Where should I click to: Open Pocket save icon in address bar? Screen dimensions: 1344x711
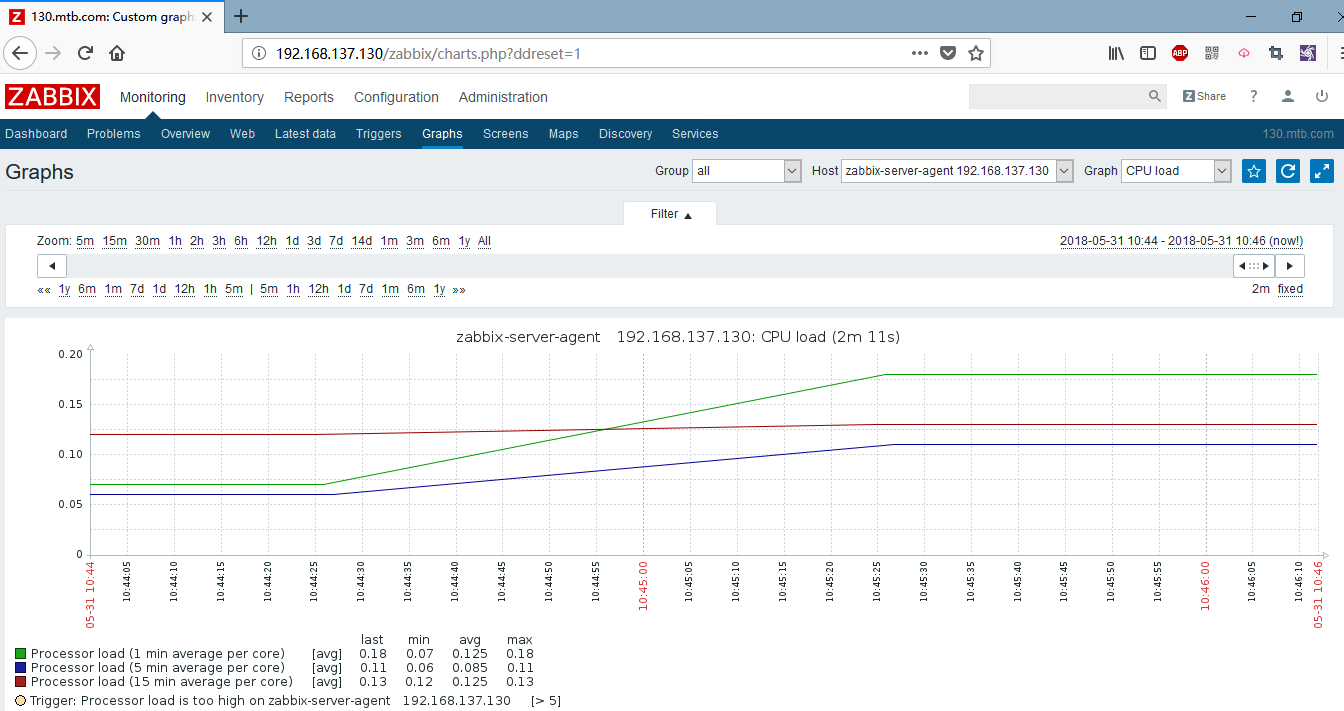[x=948, y=53]
